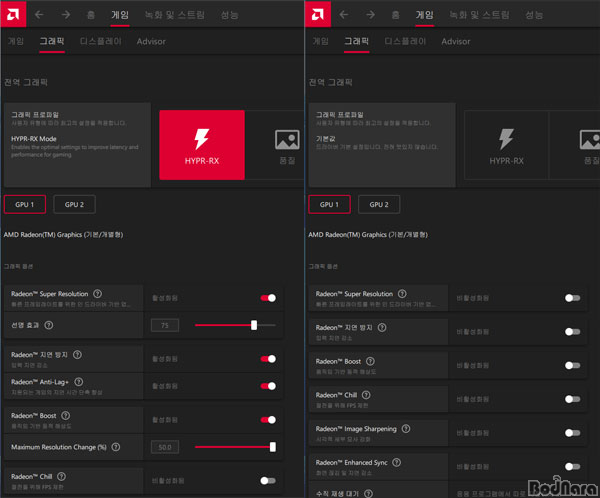Open help icon for Radeon Boost, right window
Viewport: 600px width, 498px height.
[370, 361]
